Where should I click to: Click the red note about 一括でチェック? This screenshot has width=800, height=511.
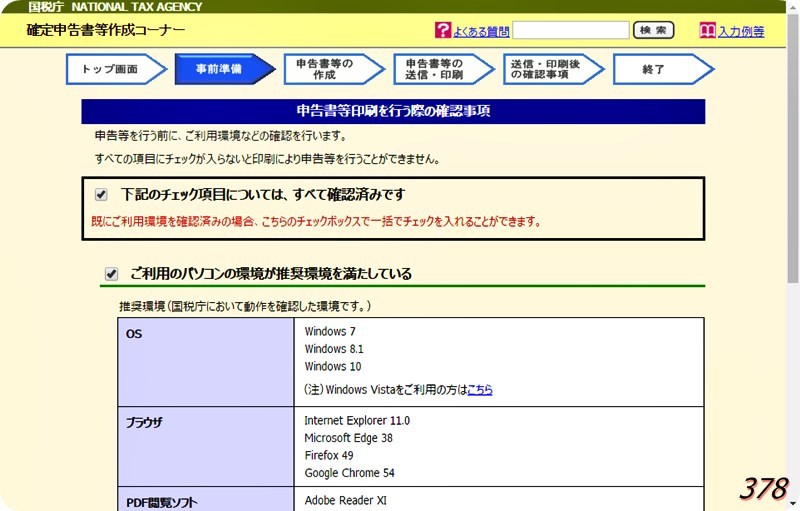(x=316, y=222)
